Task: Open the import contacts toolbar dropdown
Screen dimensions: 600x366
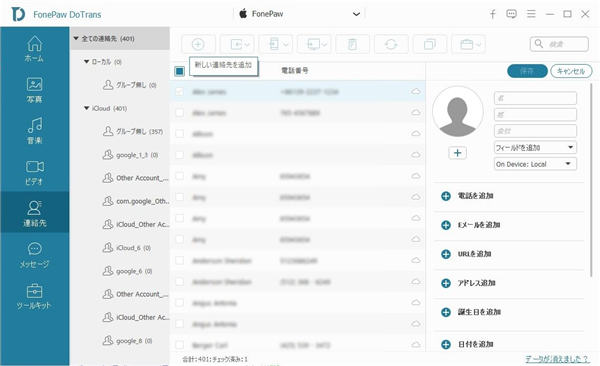Action: (x=236, y=44)
